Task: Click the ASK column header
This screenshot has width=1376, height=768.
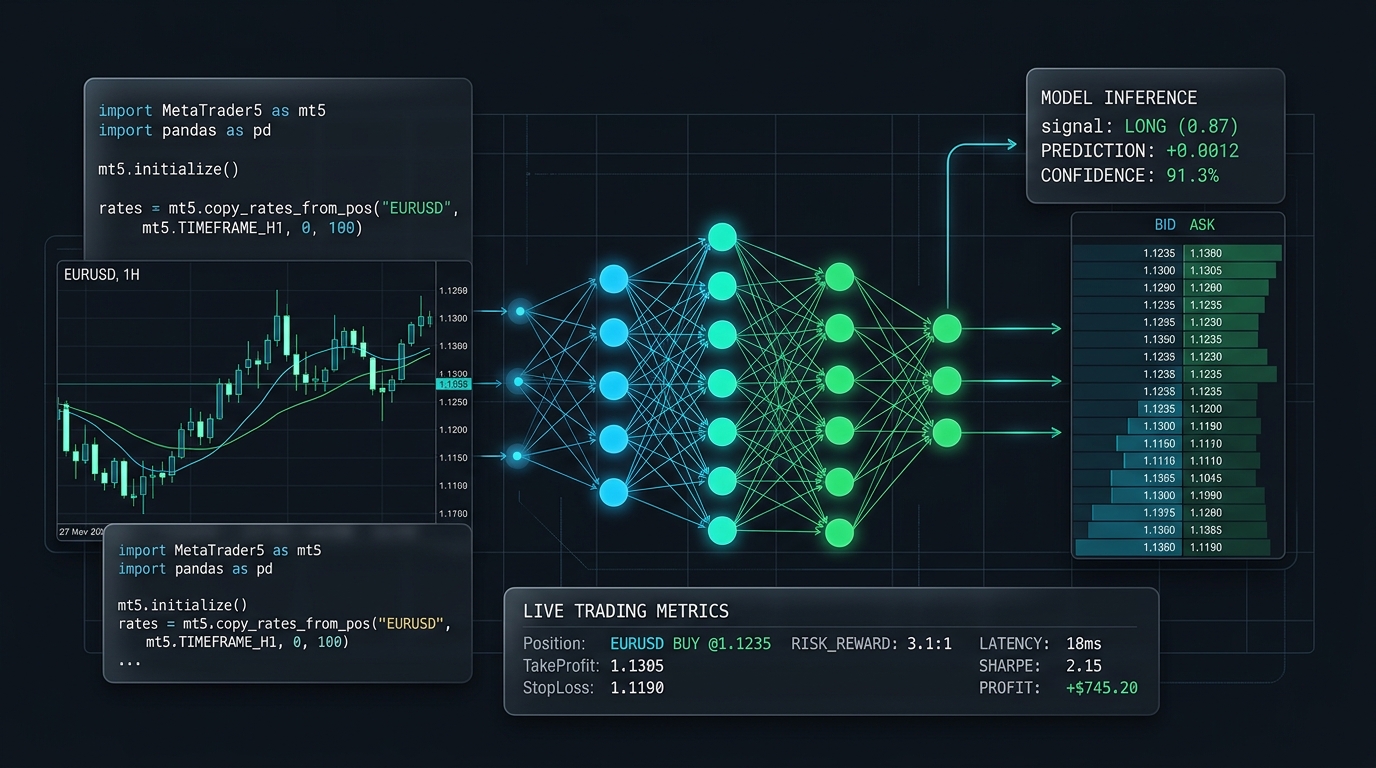Action: click(x=1202, y=225)
